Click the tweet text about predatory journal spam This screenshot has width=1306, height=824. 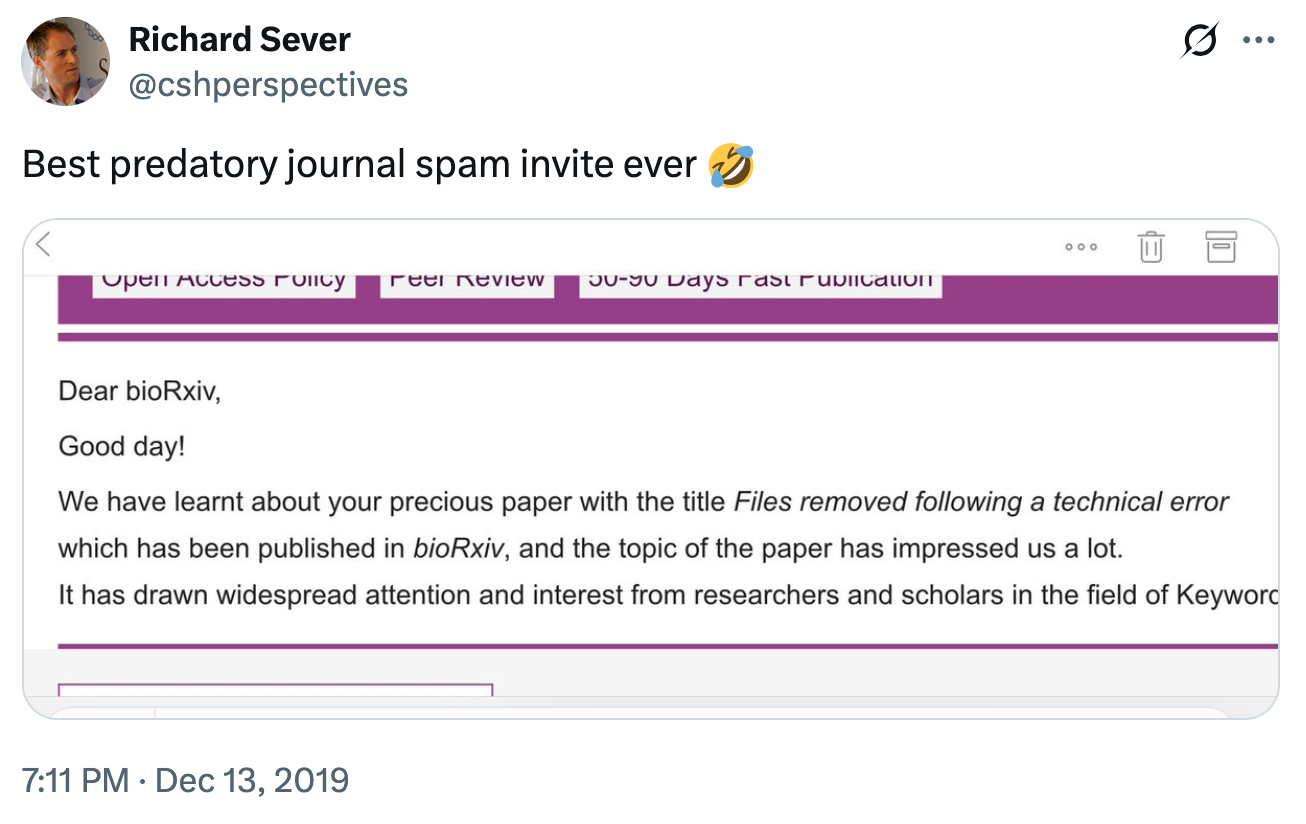tap(359, 165)
